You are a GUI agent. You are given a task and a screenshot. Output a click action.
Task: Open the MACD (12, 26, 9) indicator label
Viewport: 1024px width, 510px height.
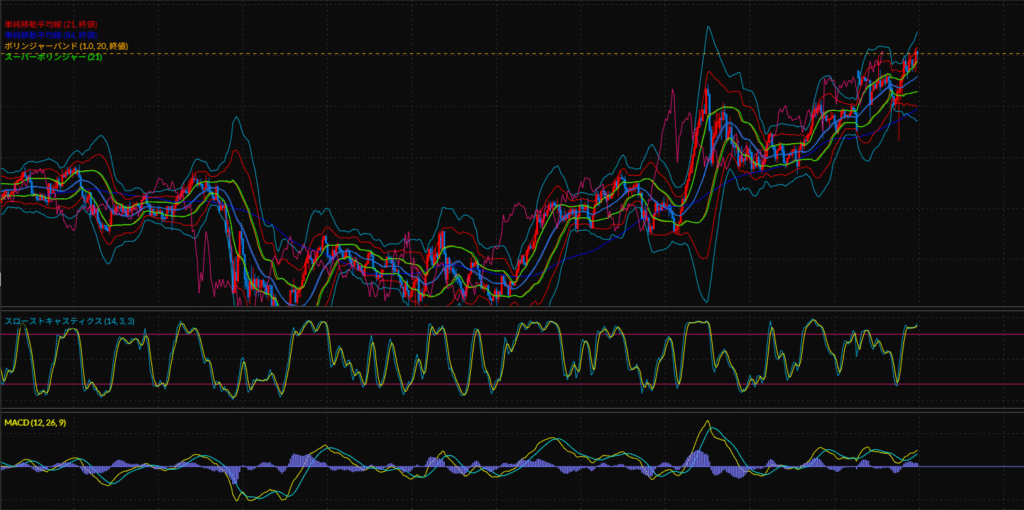tap(35, 423)
